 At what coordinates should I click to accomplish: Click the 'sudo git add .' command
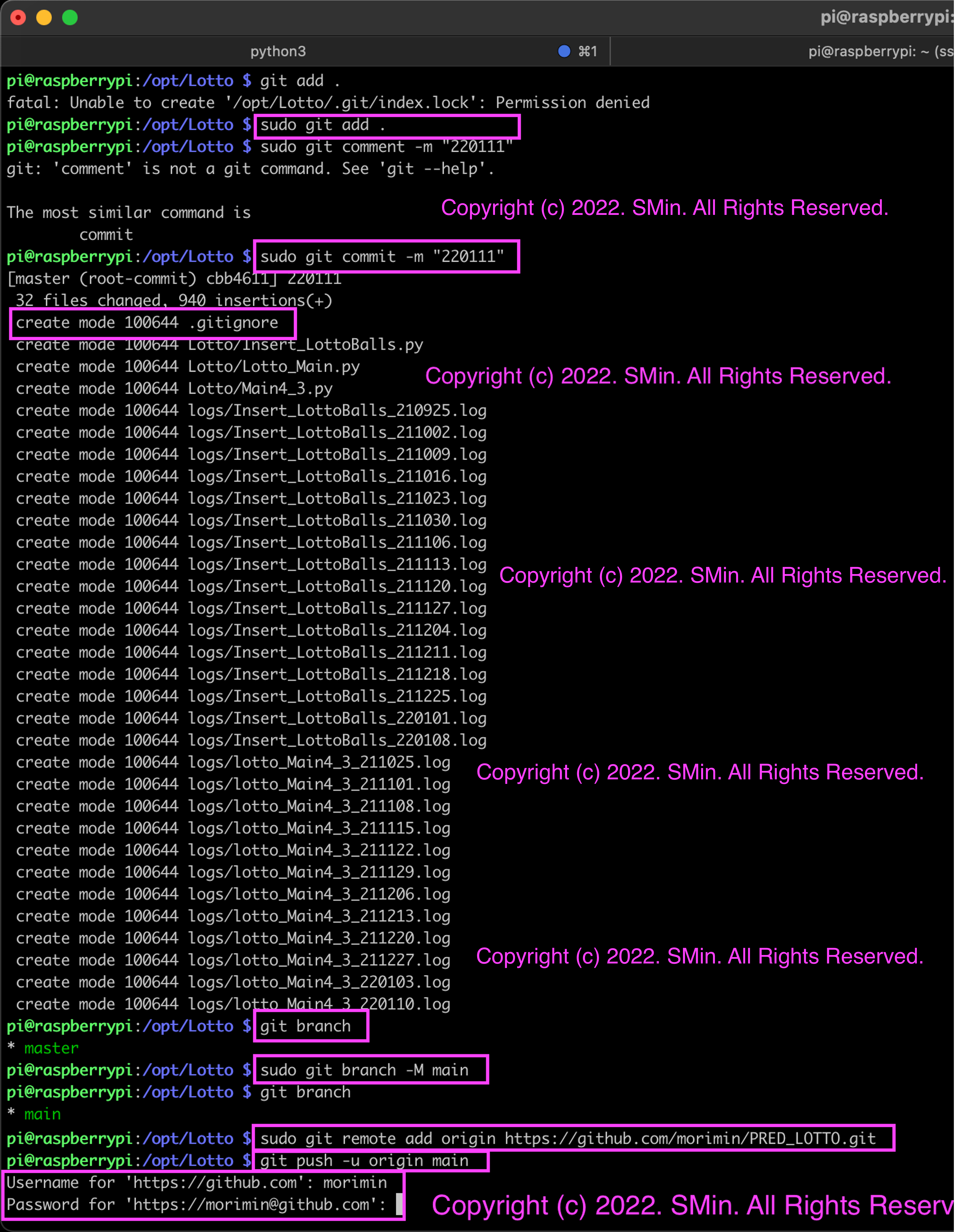pos(322,125)
